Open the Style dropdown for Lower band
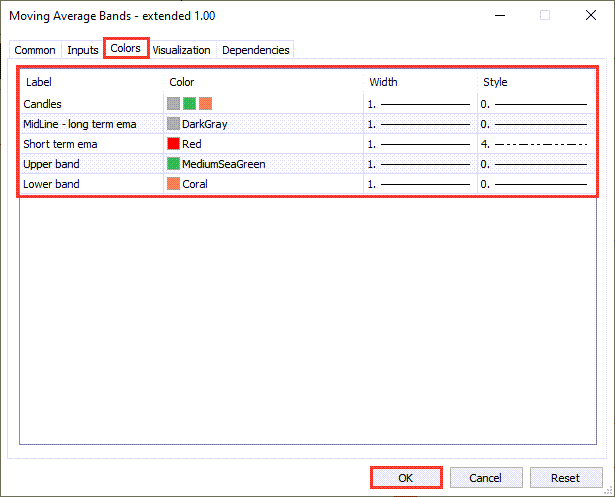 point(535,184)
